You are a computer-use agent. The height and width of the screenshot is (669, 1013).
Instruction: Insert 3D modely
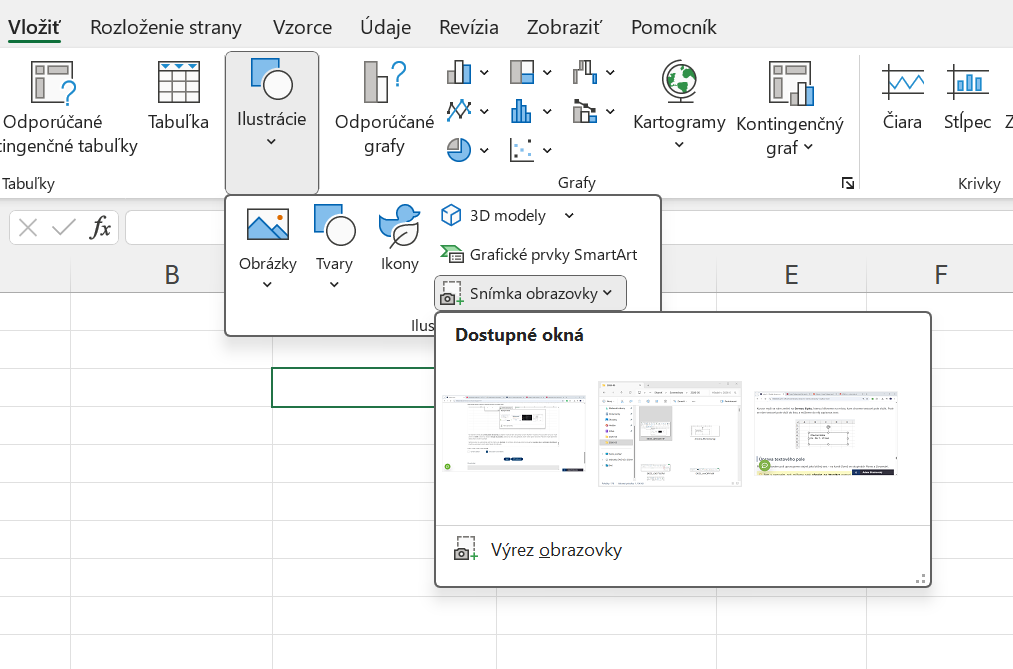tap(494, 216)
